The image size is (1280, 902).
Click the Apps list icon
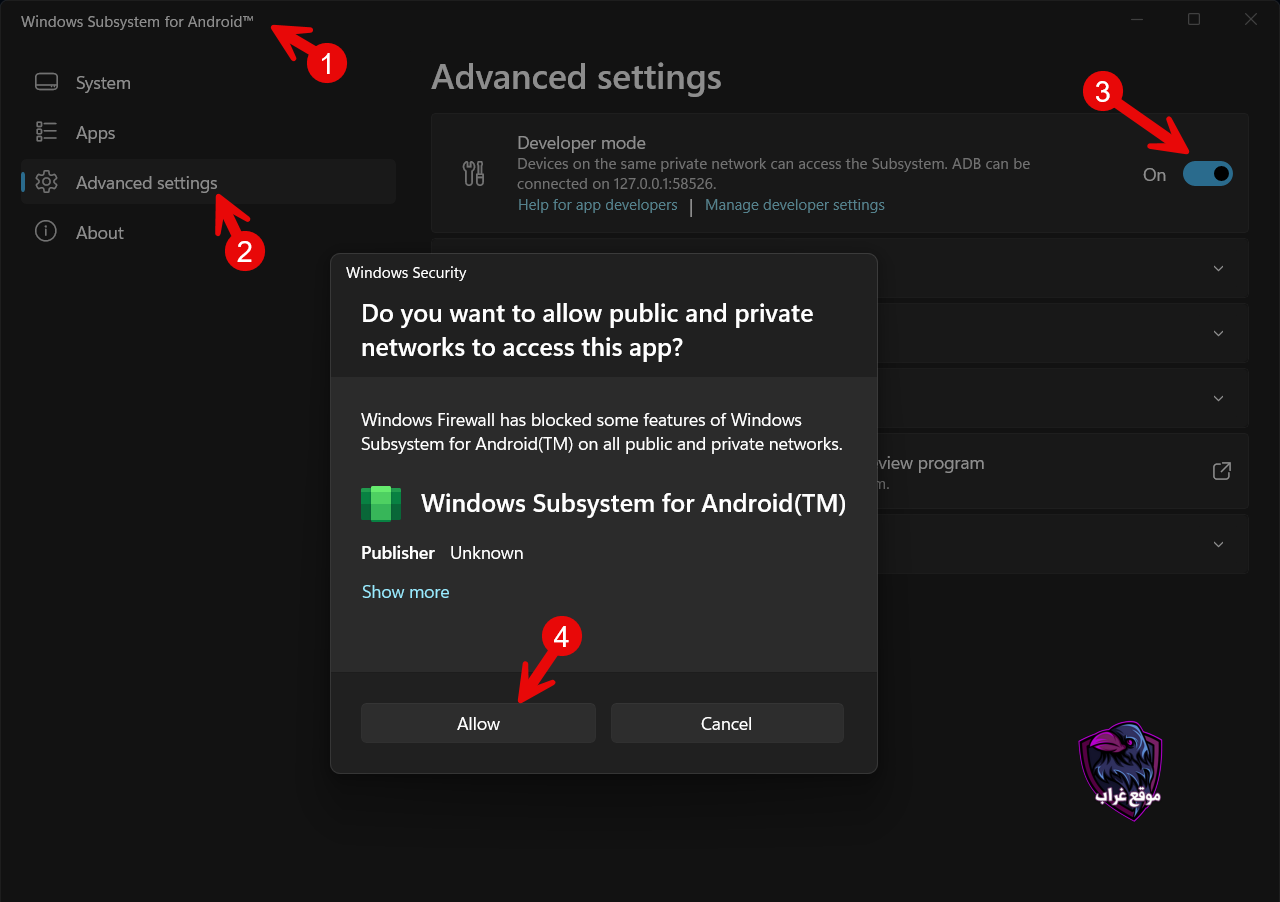tap(46, 132)
